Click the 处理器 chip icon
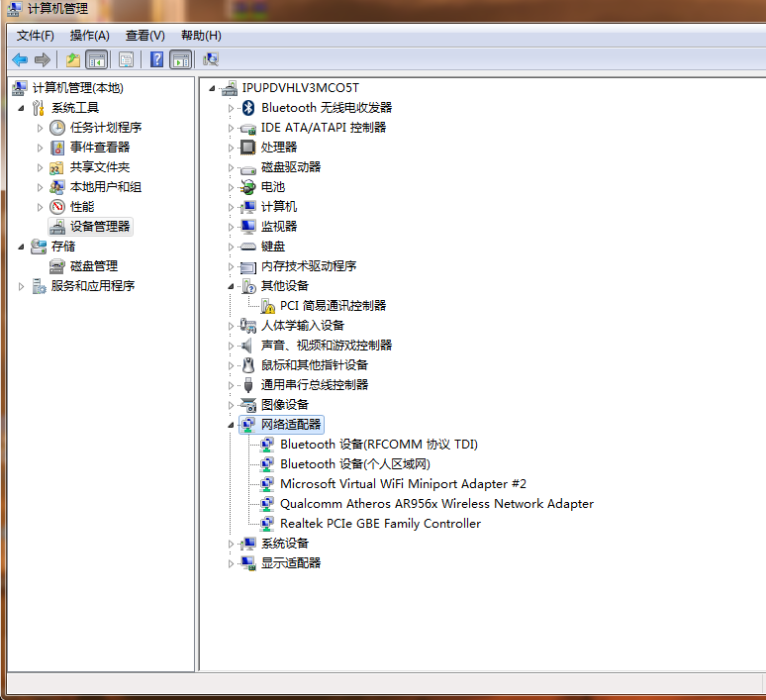 pyautogui.click(x=248, y=147)
